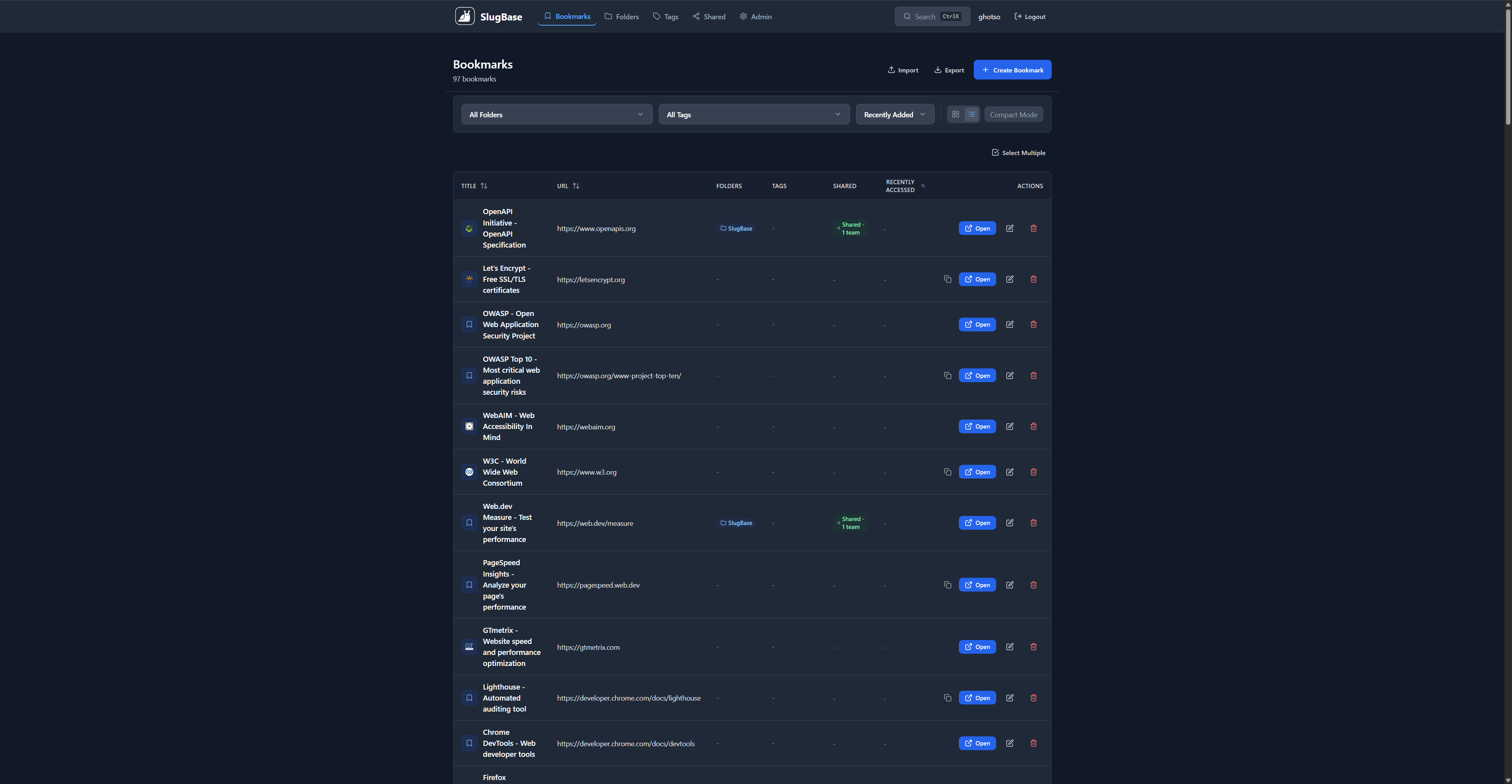The width and height of the screenshot is (1512, 784).
Task: Delete the Let's Encrypt bookmark
Action: (x=1033, y=279)
